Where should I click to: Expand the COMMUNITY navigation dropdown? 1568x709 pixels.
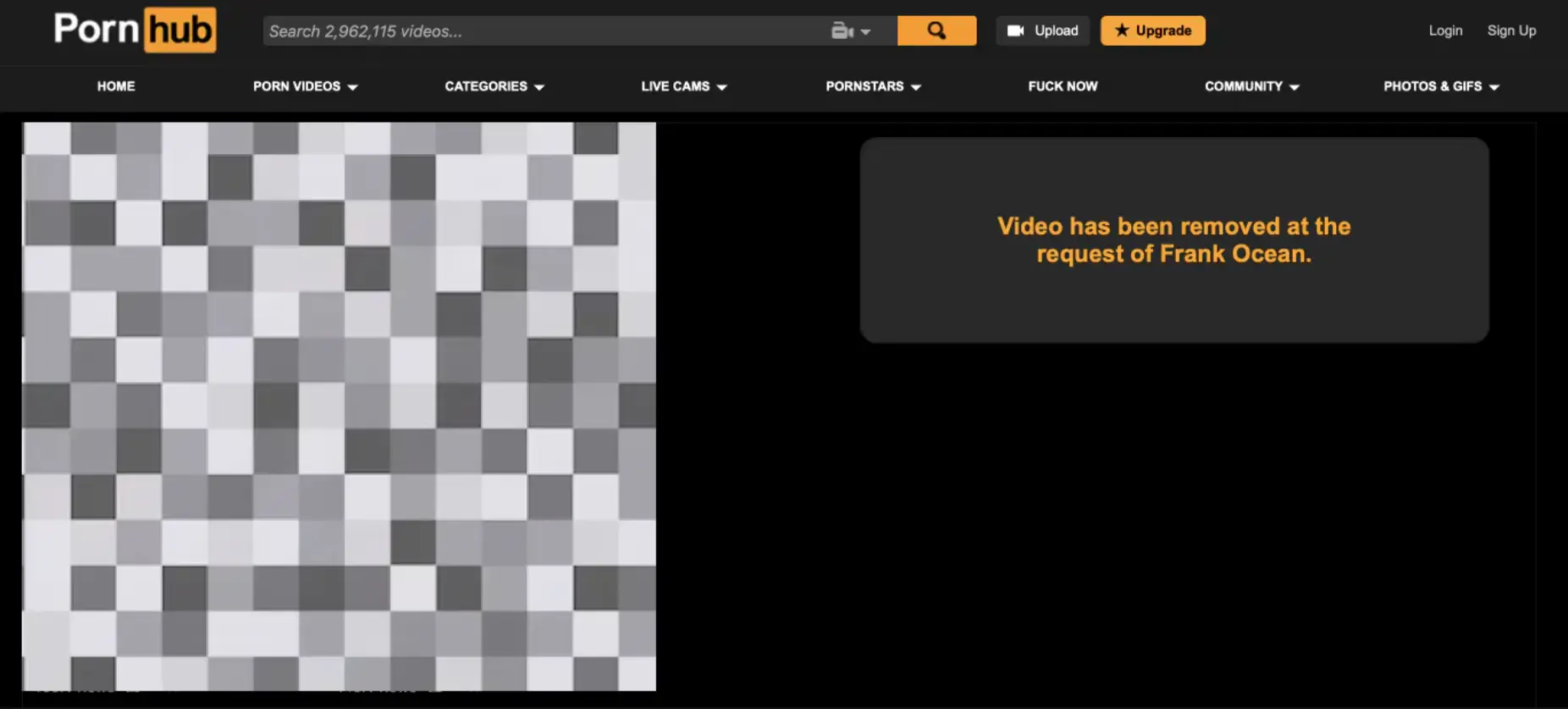point(1252,86)
